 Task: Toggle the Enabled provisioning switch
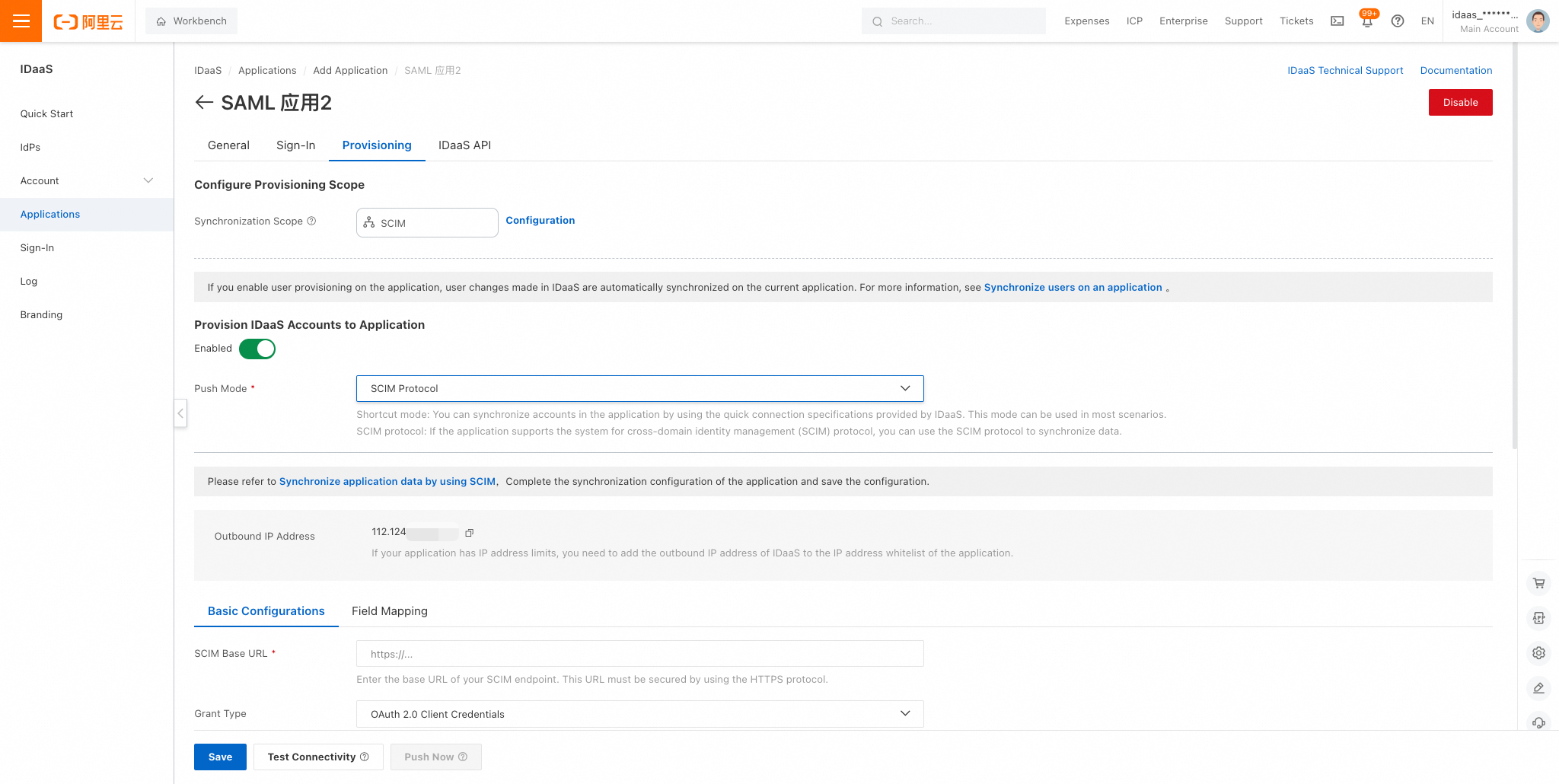coord(257,349)
